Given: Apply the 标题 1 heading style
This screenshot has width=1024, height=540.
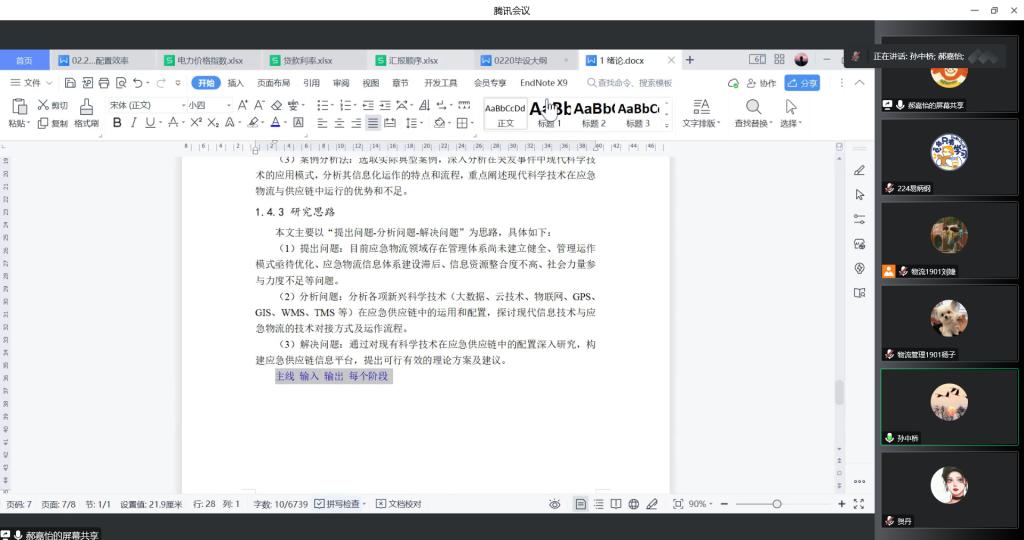Looking at the screenshot, I should pyautogui.click(x=550, y=112).
